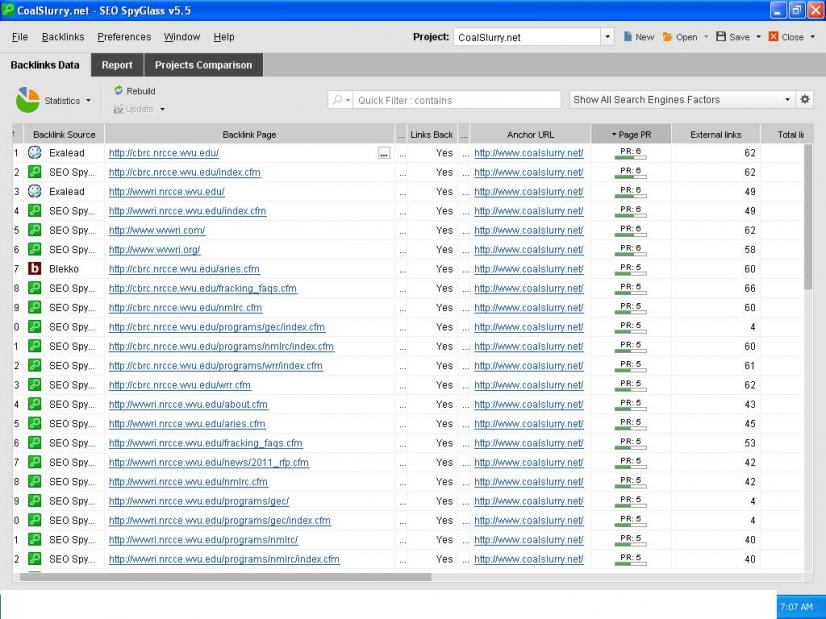The width and height of the screenshot is (826, 619).
Task: Click the Close project icon
Action: (x=773, y=36)
